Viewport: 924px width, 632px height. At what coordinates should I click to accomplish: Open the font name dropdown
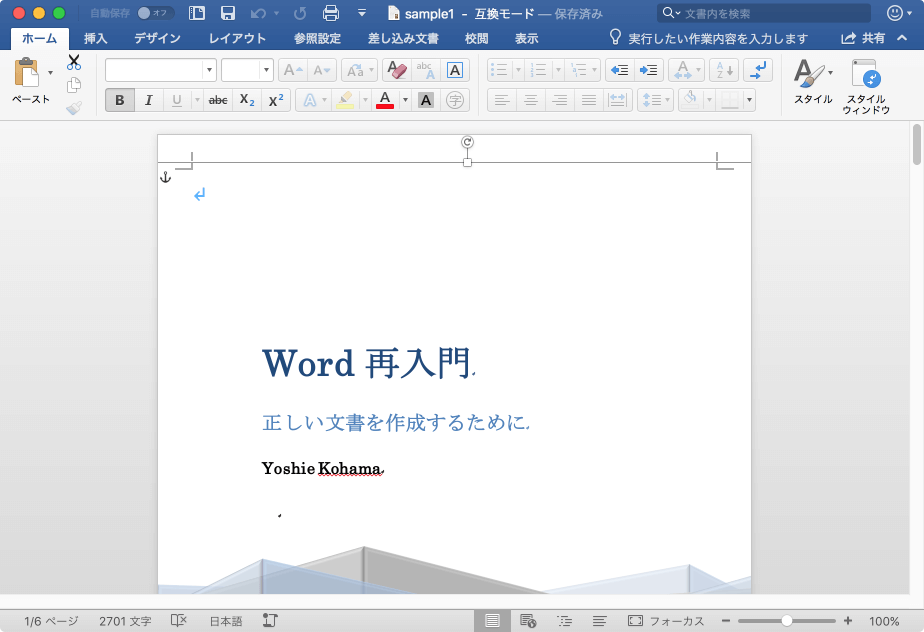(209, 70)
